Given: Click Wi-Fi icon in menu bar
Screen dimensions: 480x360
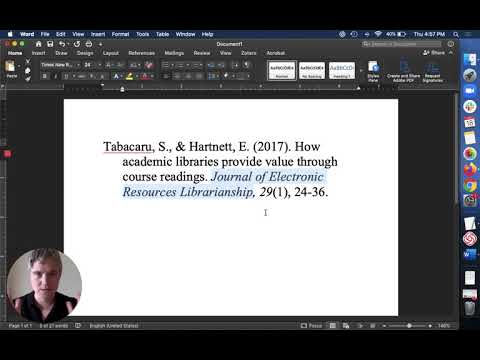Looking at the screenshot, I should coord(378,34).
